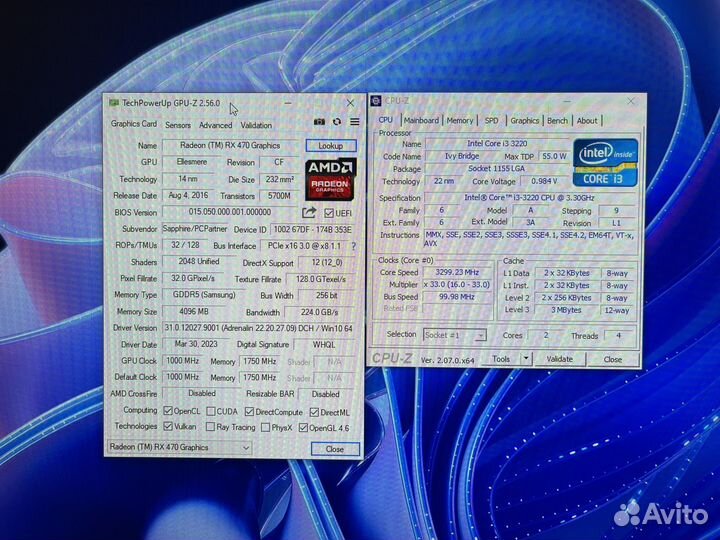Click the GDDR5 (Samsung) memory type value
The image size is (720, 540).
204,295
